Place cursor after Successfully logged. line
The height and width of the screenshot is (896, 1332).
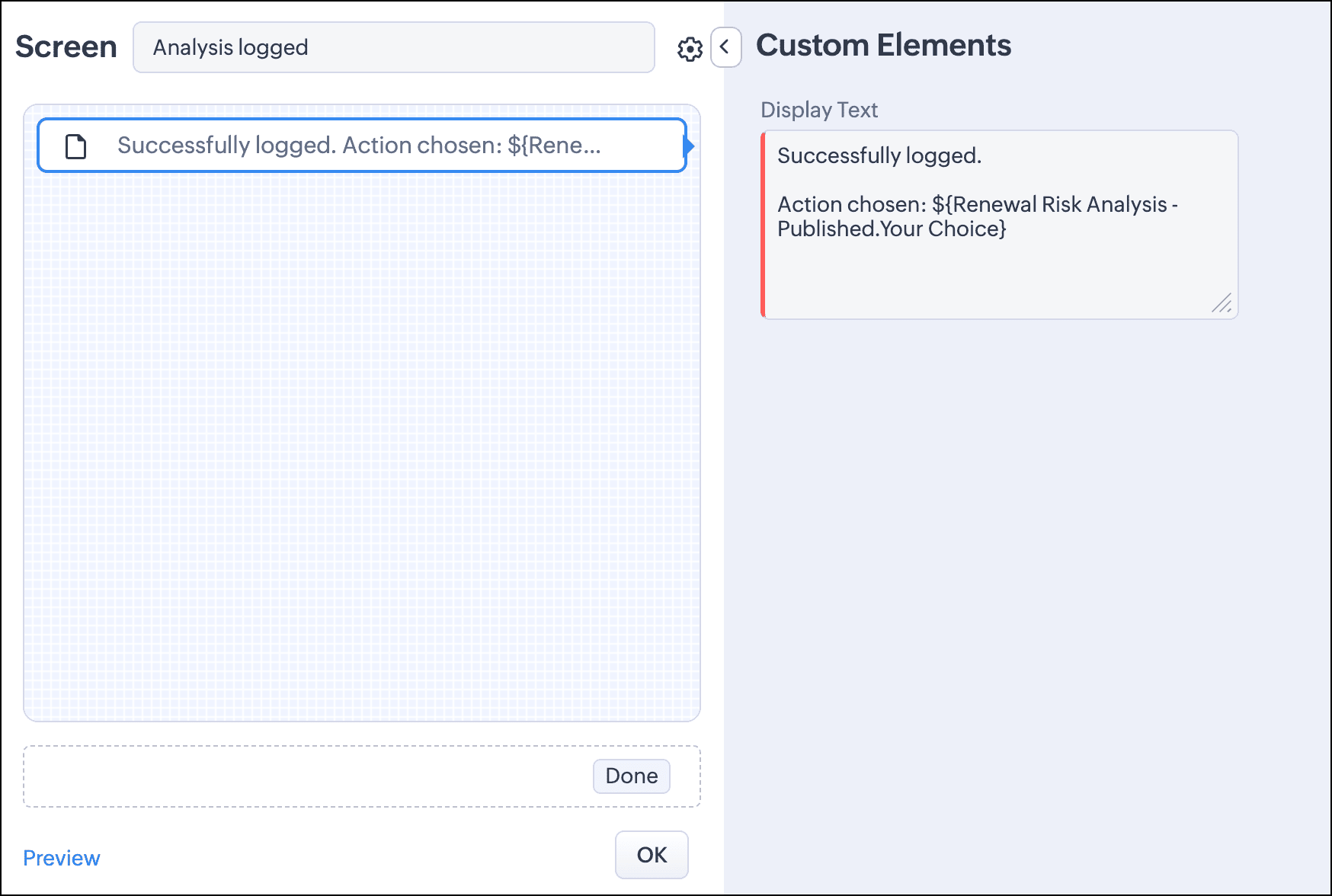[x=983, y=155]
